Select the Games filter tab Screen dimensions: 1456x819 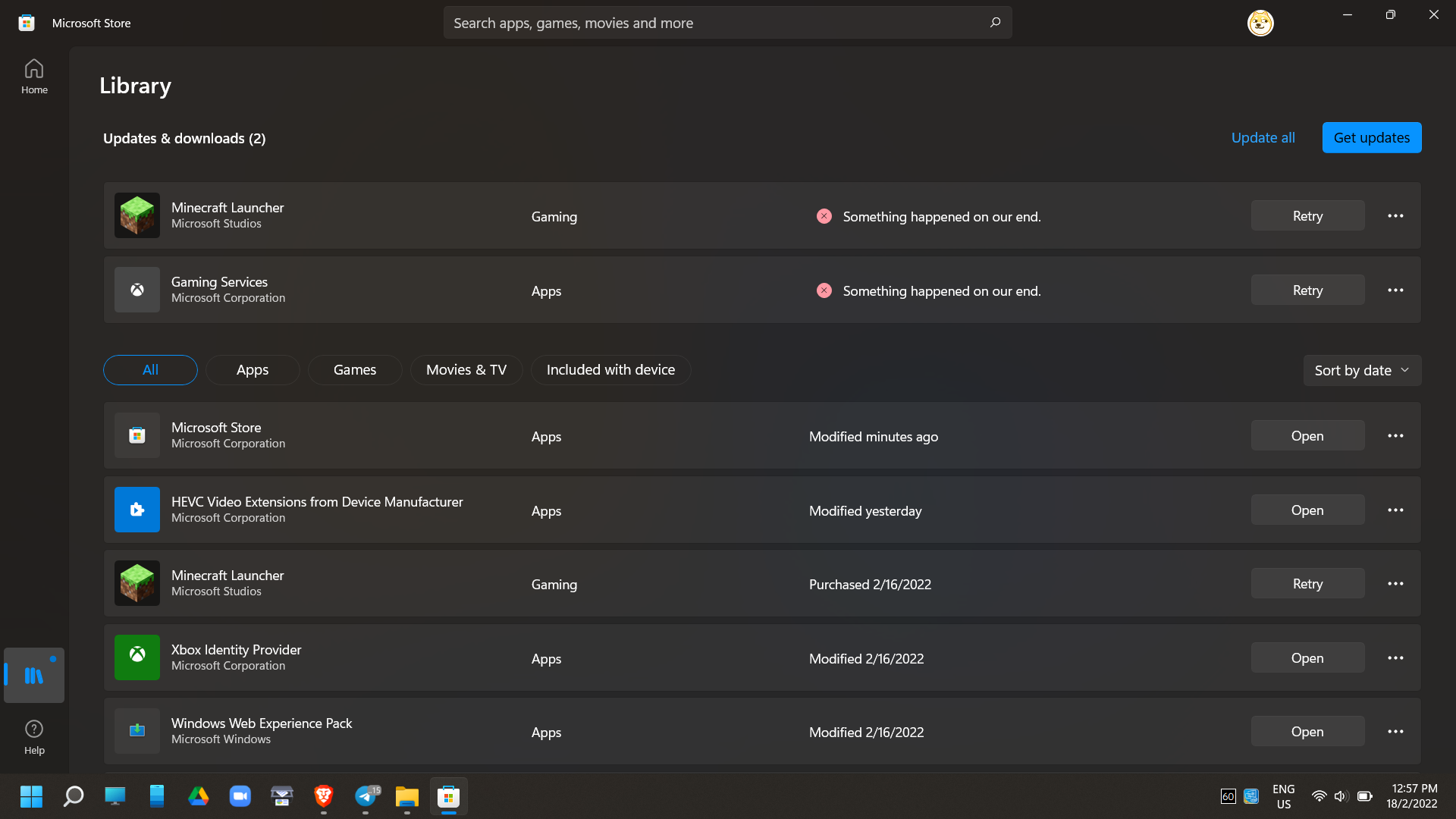355,370
